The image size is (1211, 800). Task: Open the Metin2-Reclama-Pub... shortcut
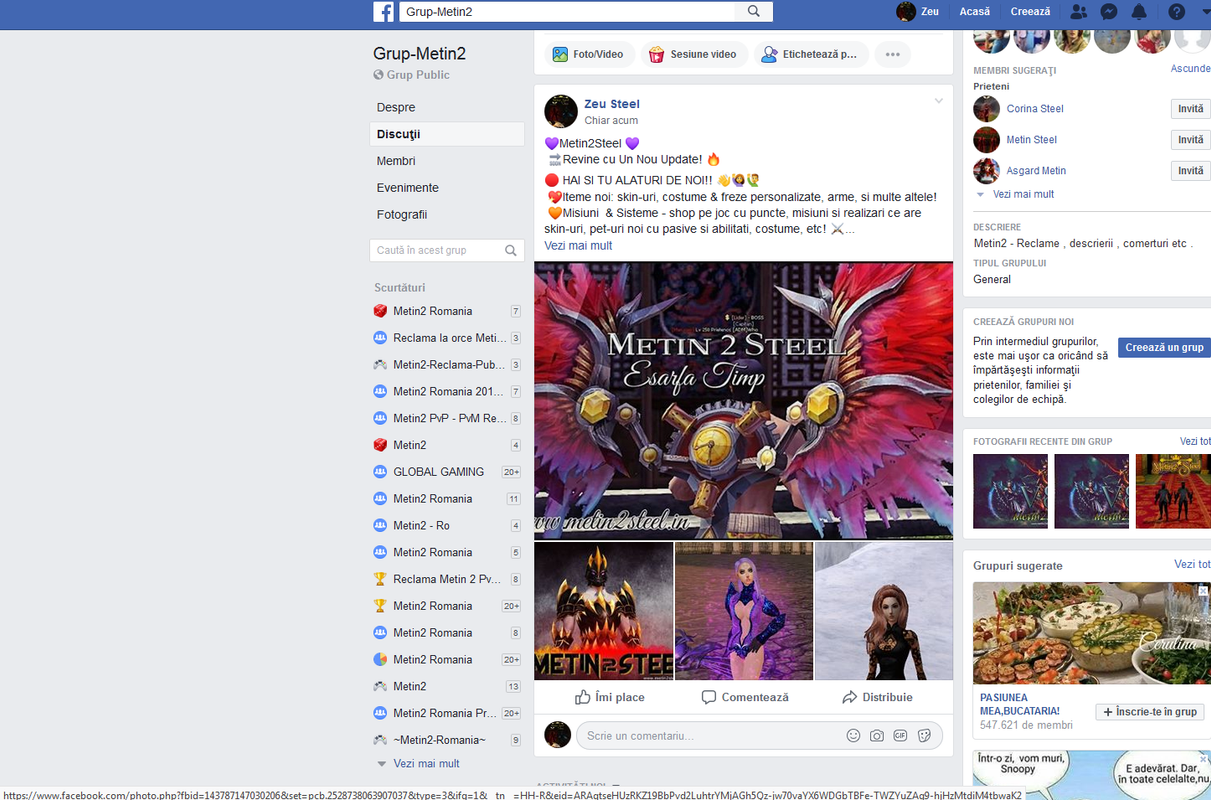[447, 365]
